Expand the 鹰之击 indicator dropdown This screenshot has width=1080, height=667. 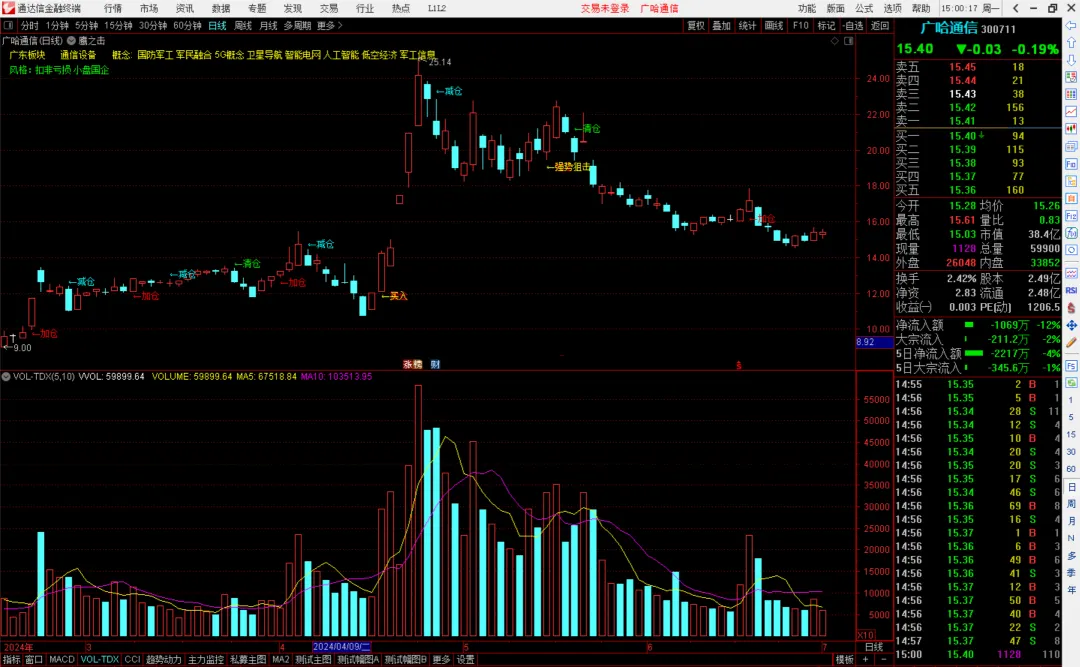(71, 41)
